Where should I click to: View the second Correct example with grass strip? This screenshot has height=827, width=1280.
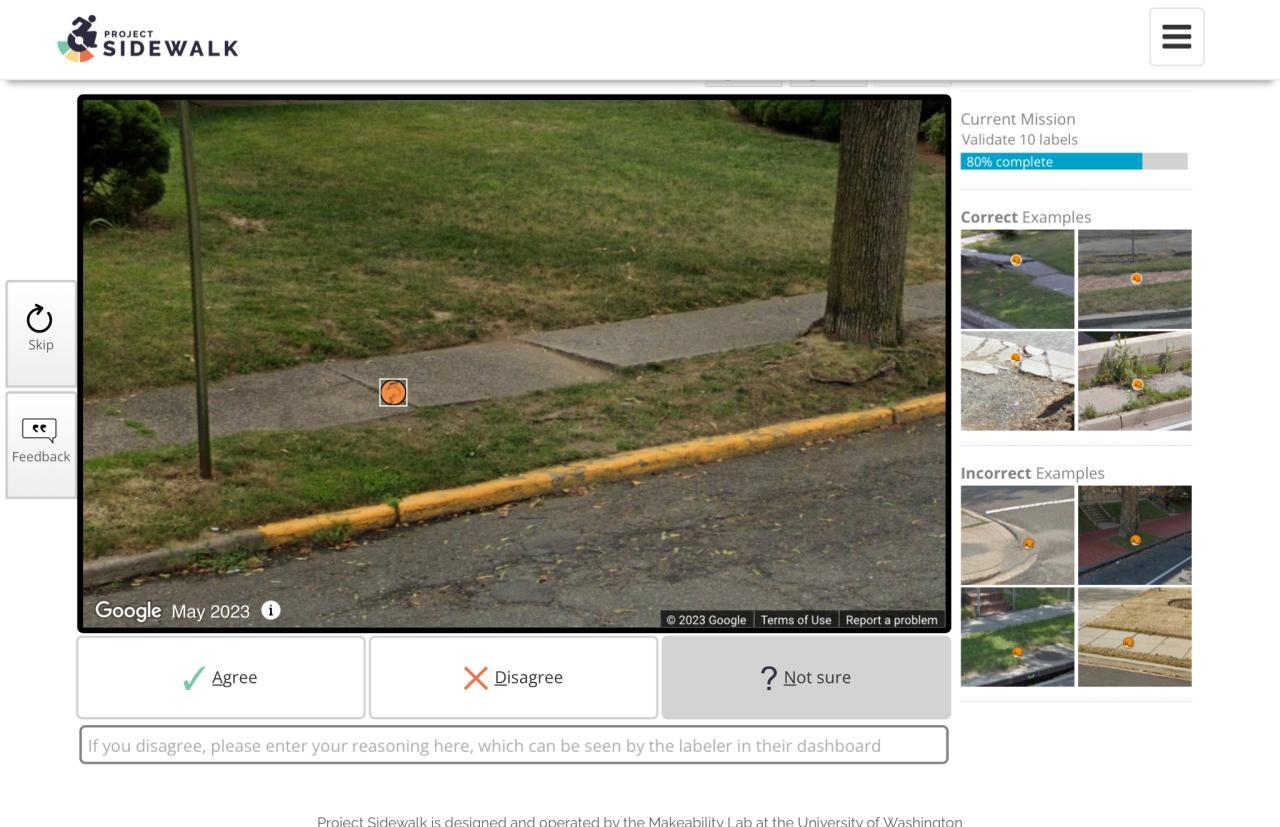1135,279
